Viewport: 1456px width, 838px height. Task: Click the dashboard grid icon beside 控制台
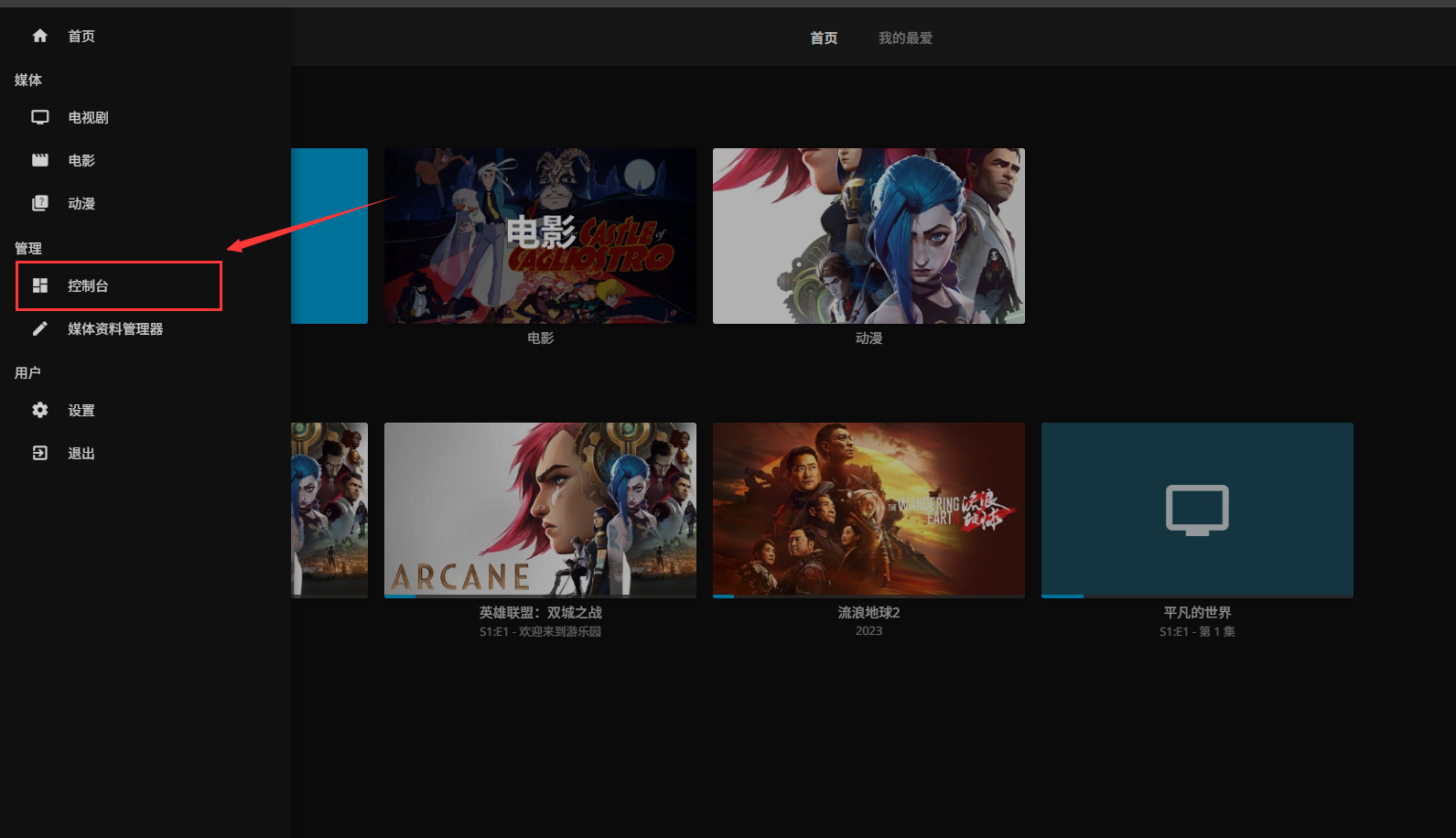(x=39, y=285)
